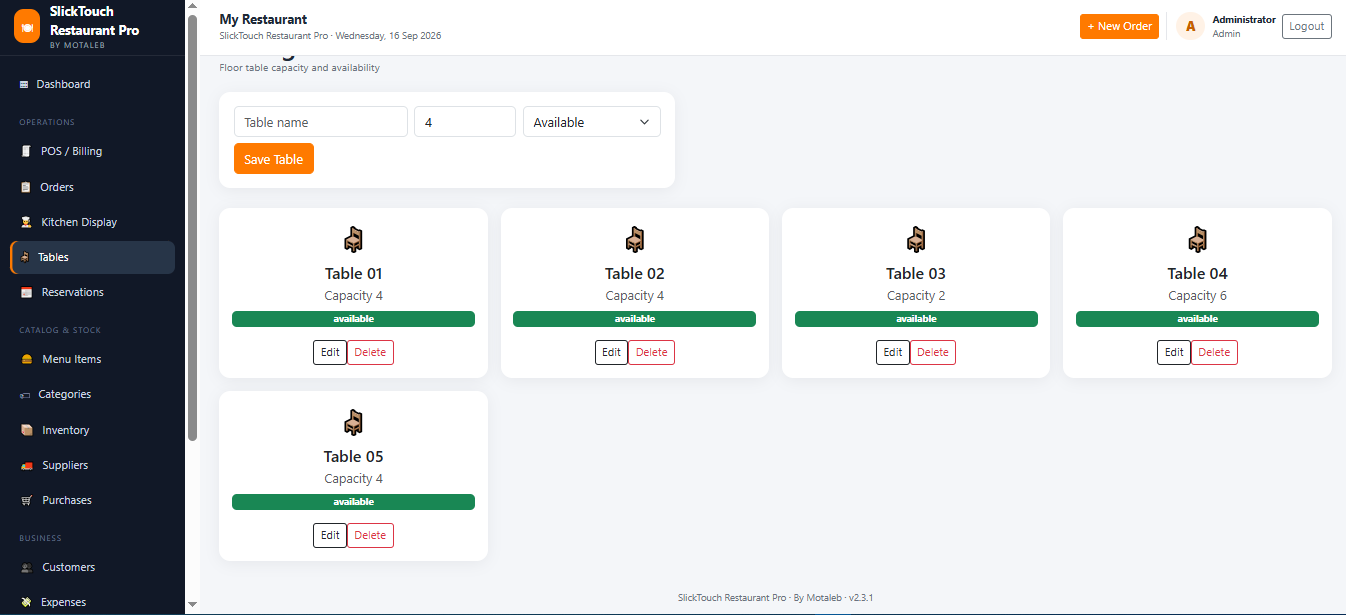
Task: Click the POS / Billing receipt icon
Action: [x=26, y=152]
